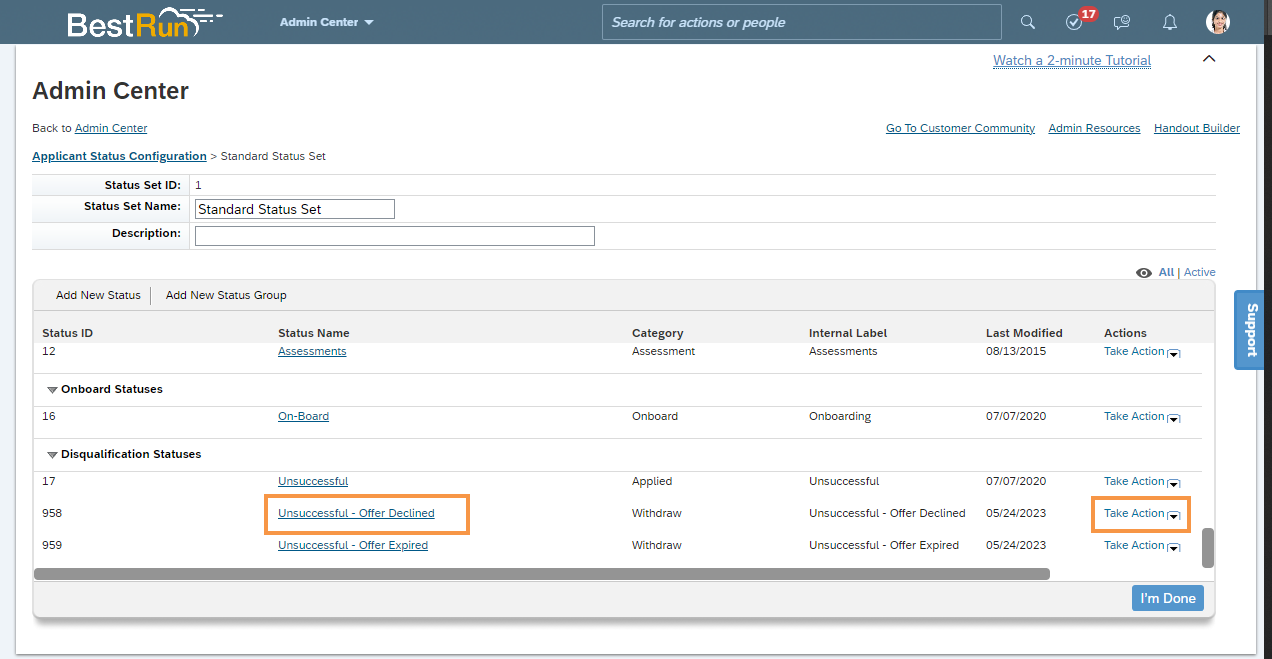Open the to-do list icon showing 17

tap(1073, 21)
